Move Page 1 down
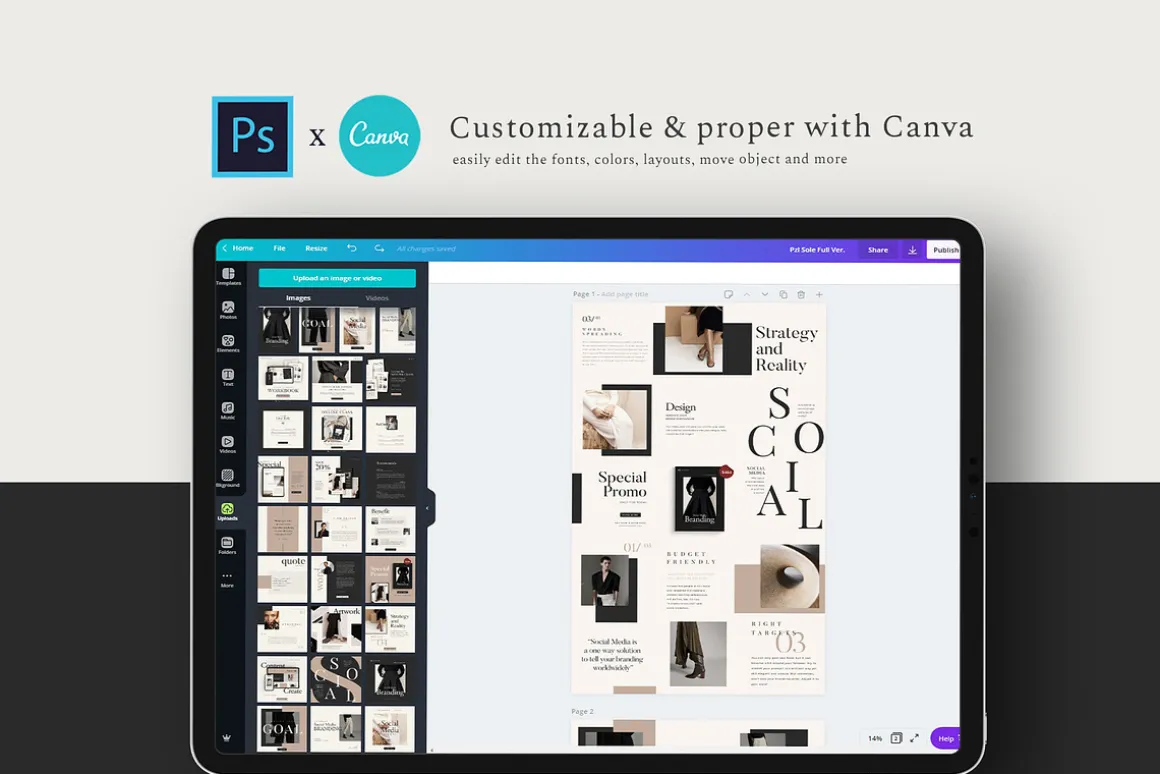 (x=765, y=295)
